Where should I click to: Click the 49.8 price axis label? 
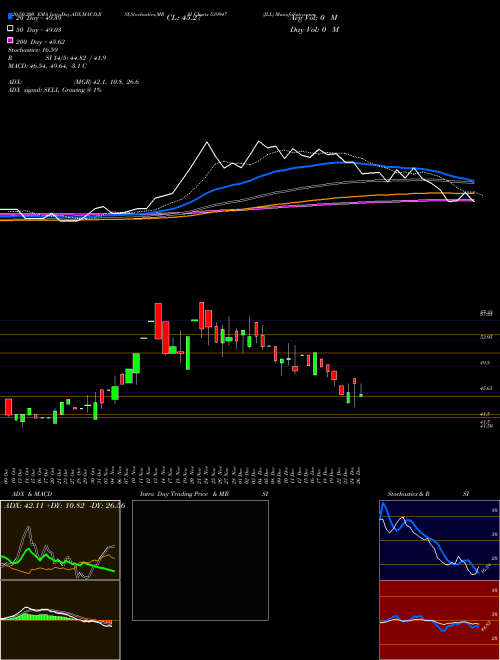(x=486, y=362)
